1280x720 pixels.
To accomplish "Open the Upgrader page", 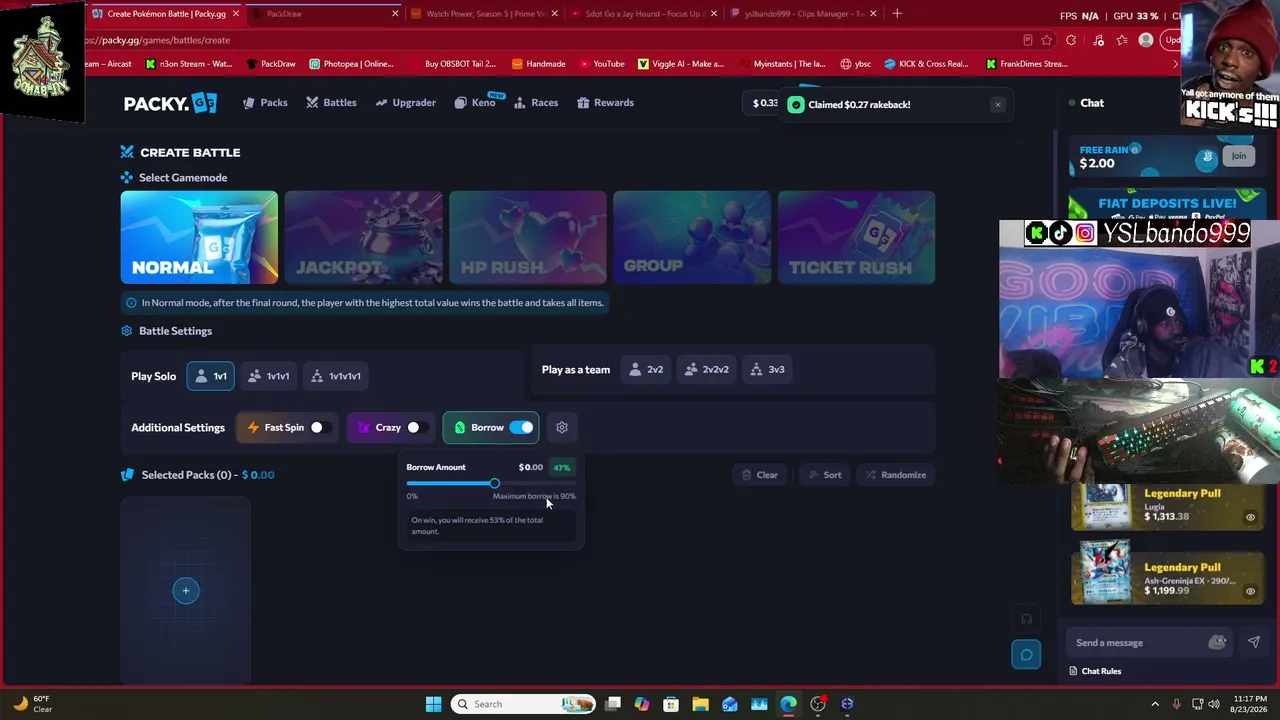I will [405, 103].
